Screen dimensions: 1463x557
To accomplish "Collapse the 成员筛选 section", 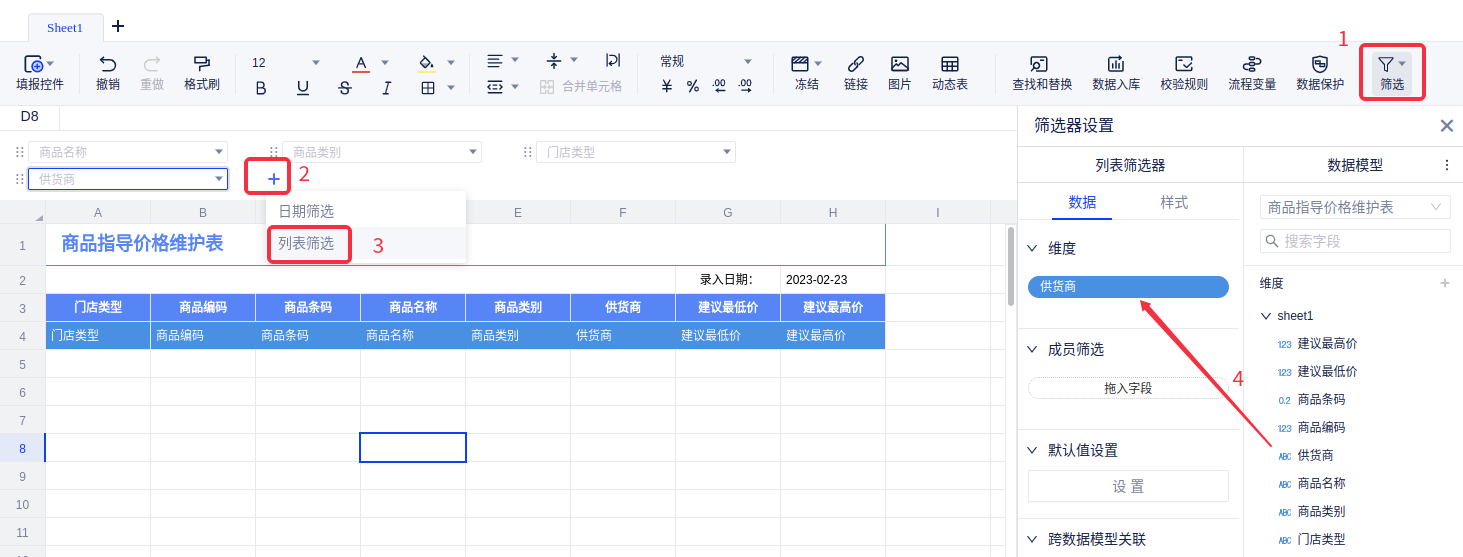I will click(x=1033, y=349).
